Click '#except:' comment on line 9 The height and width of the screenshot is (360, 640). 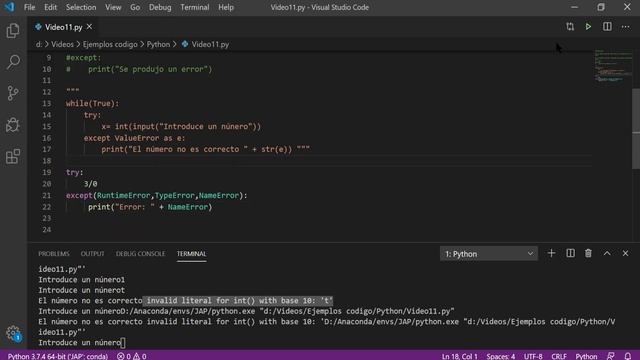pos(83,58)
